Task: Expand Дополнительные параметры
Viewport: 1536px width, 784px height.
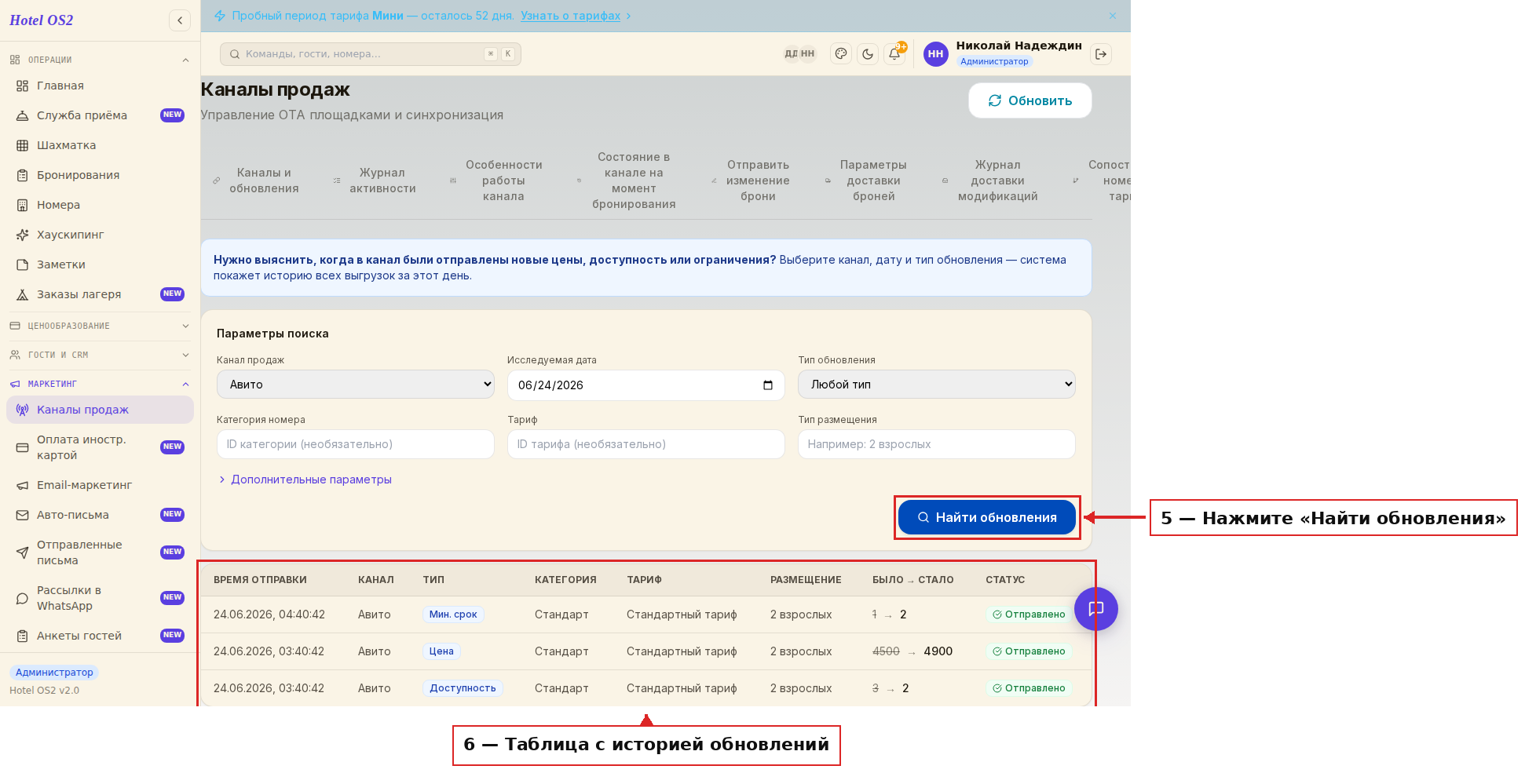Action: pos(305,480)
